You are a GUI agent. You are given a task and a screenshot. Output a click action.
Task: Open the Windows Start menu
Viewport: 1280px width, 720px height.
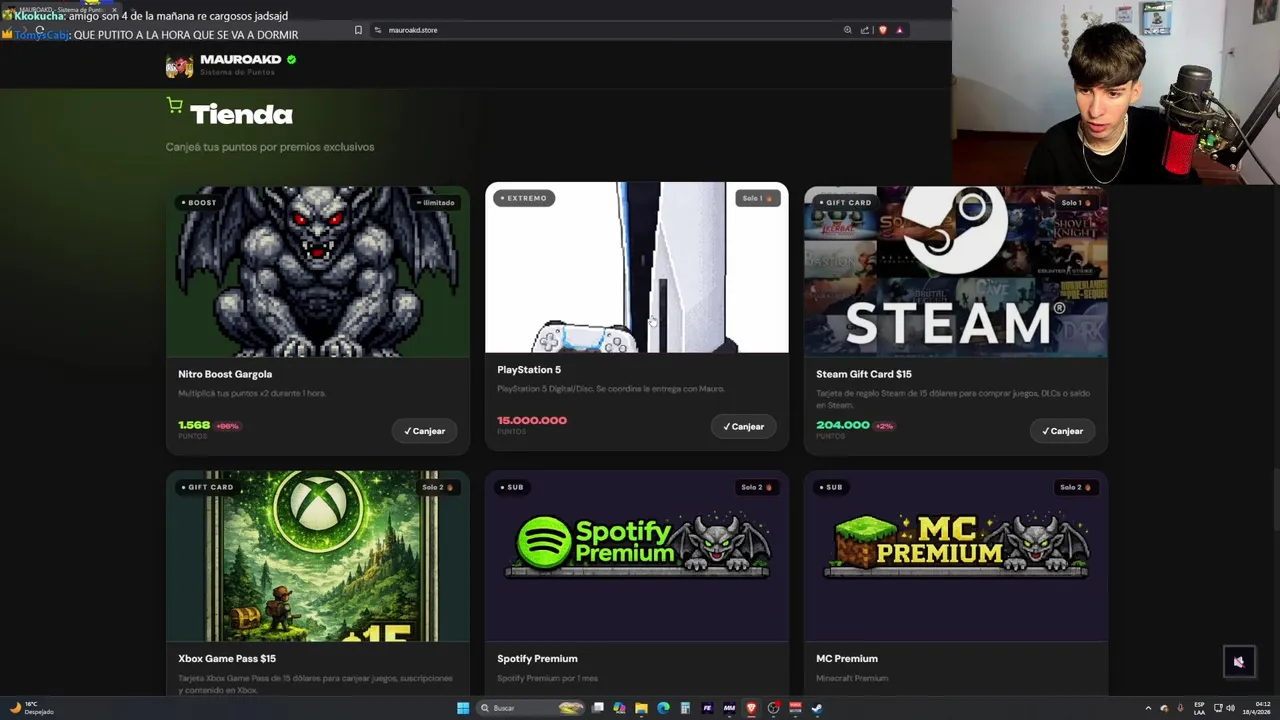pyautogui.click(x=463, y=708)
